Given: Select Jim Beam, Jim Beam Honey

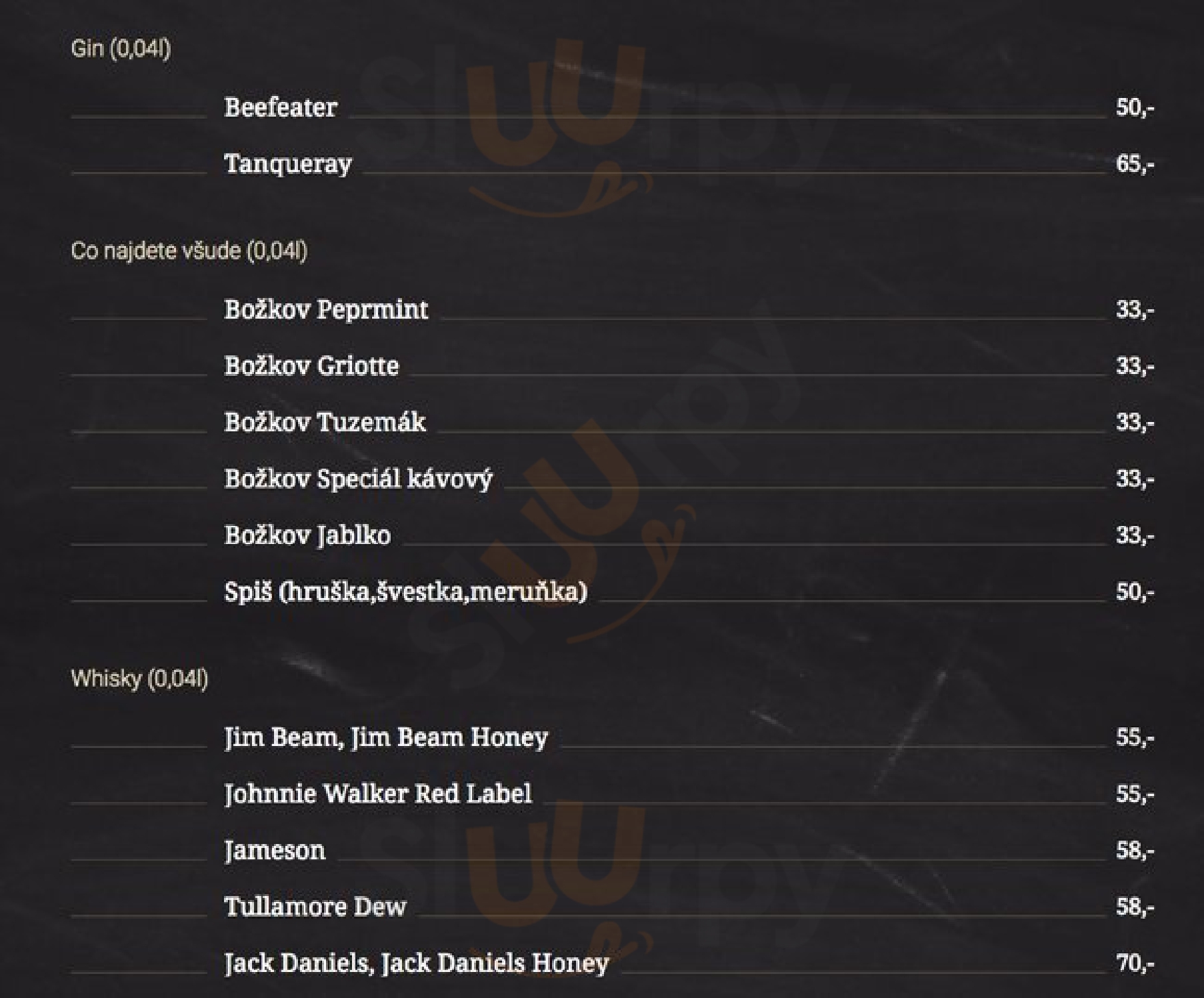Looking at the screenshot, I should 385,738.
